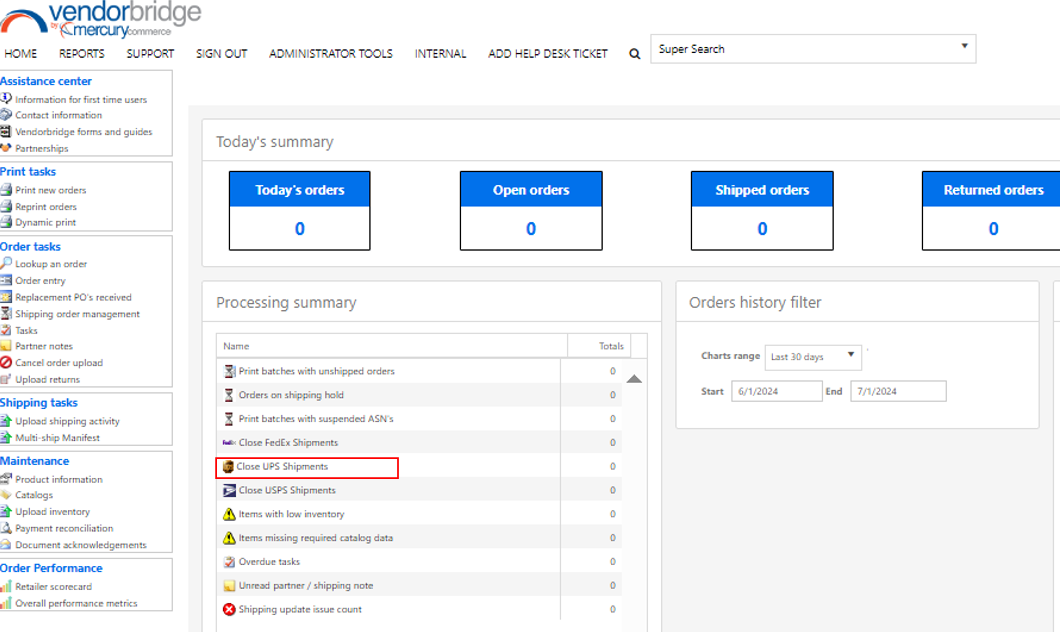Open the Shipping order management link

click(78, 314)
